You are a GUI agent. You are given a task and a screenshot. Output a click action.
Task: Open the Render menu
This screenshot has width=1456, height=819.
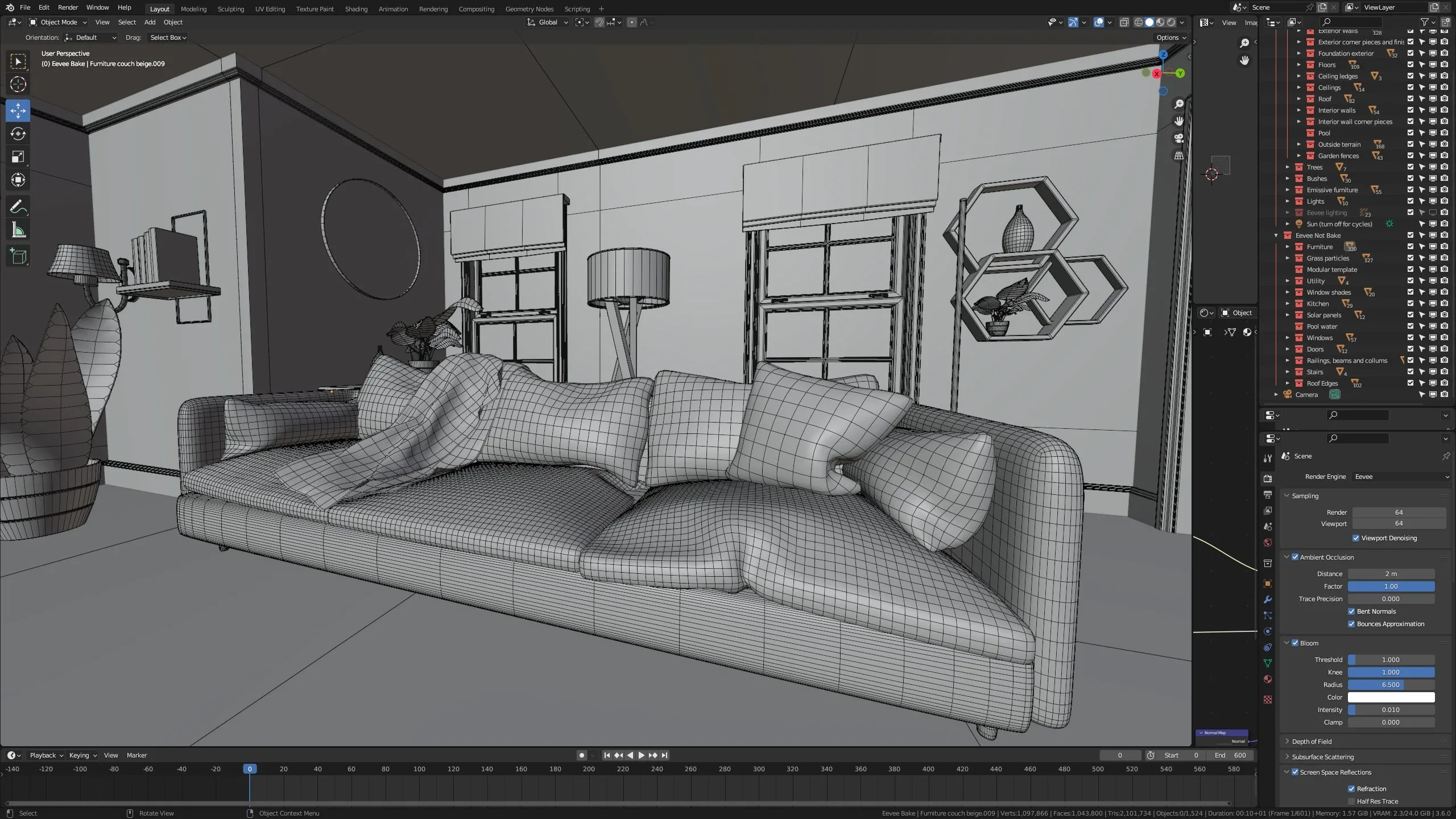tap(68, 7)
